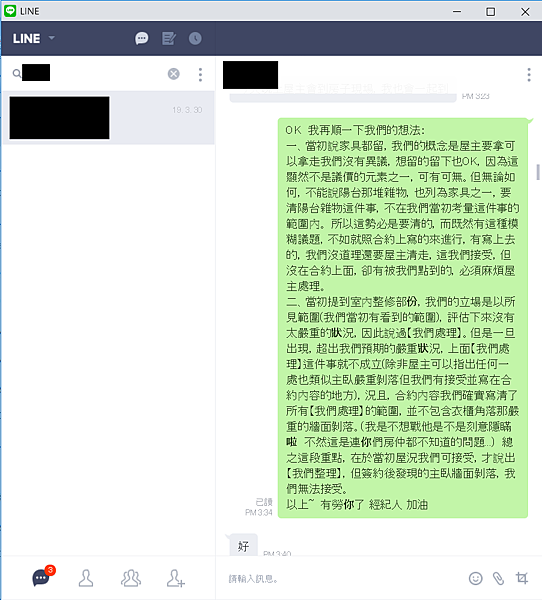Start screen capture with the crop icon
Image resolution: width=542 pixels, height=600 pixels.
tap(522, 578)
